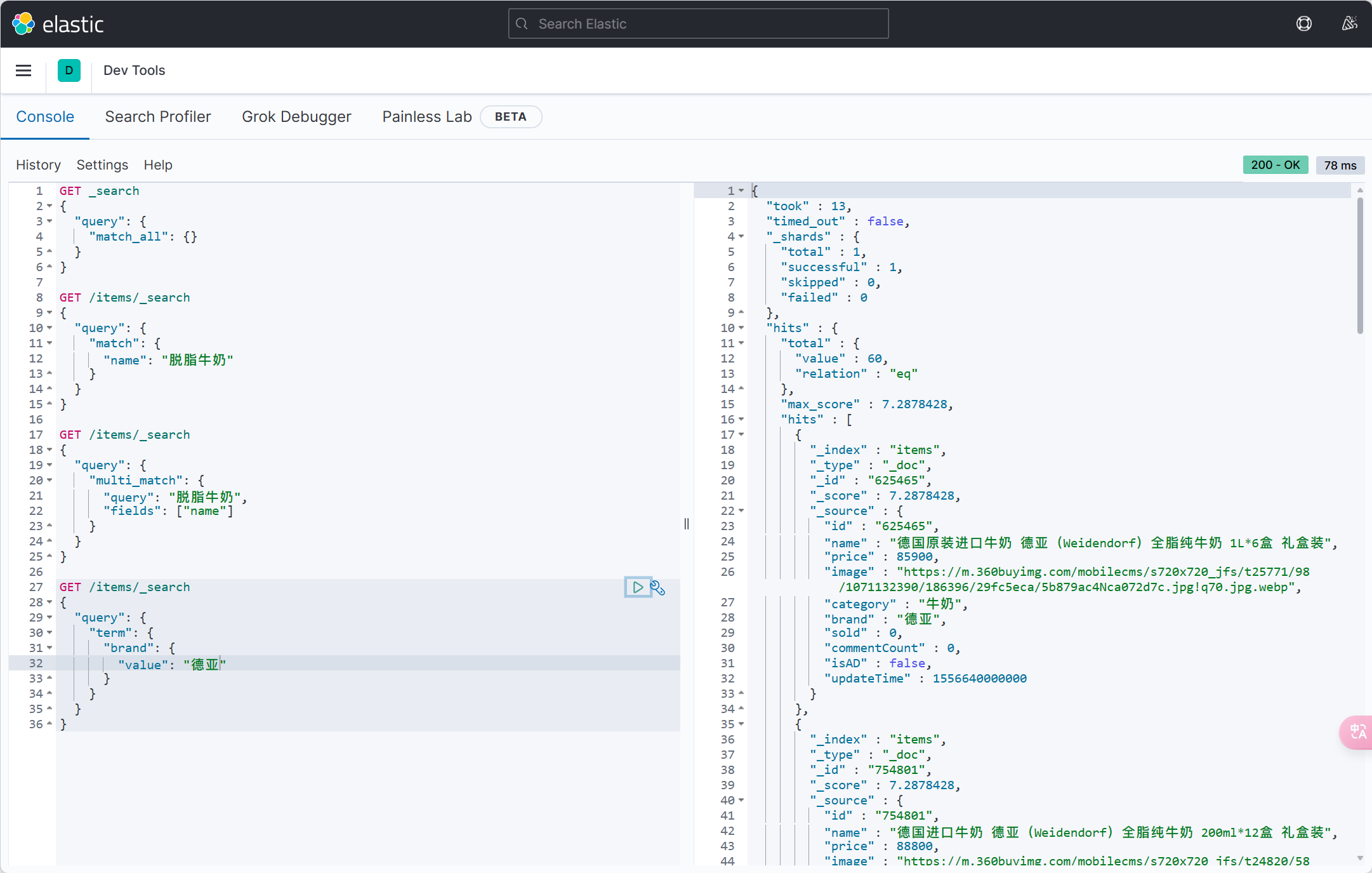Open the help menu icon in header
This screenshot has width=1372, height=873.
click(1303, 24)
